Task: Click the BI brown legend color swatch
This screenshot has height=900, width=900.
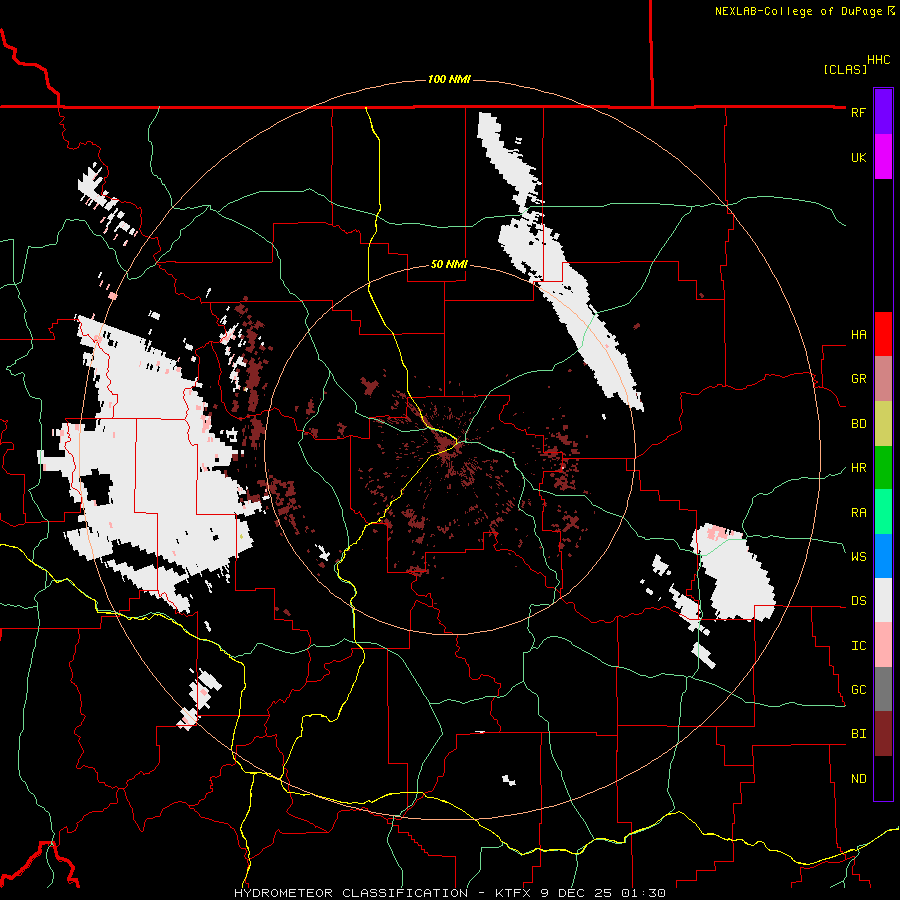Action: (x=883, y=734)
